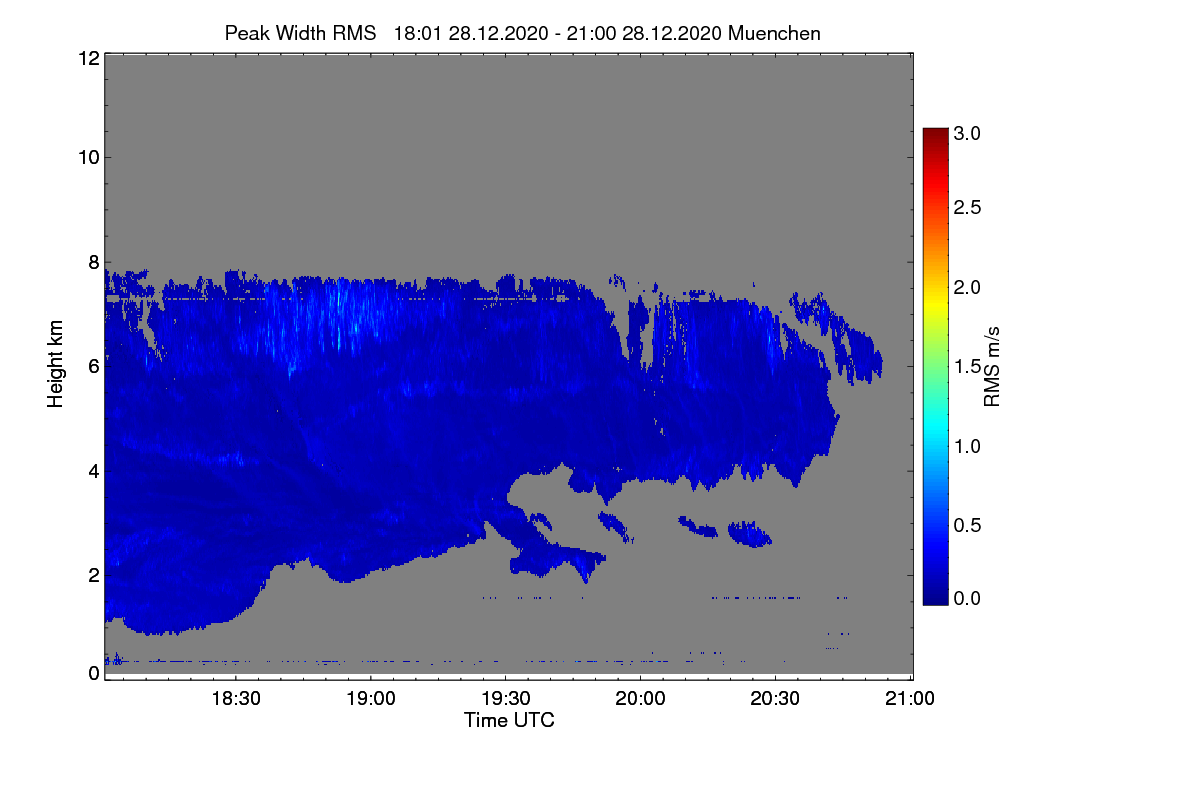Click the '19:00' time tick label
Image resolution: width=1200 pixels, height=800 pixels.
click(371, 699)
